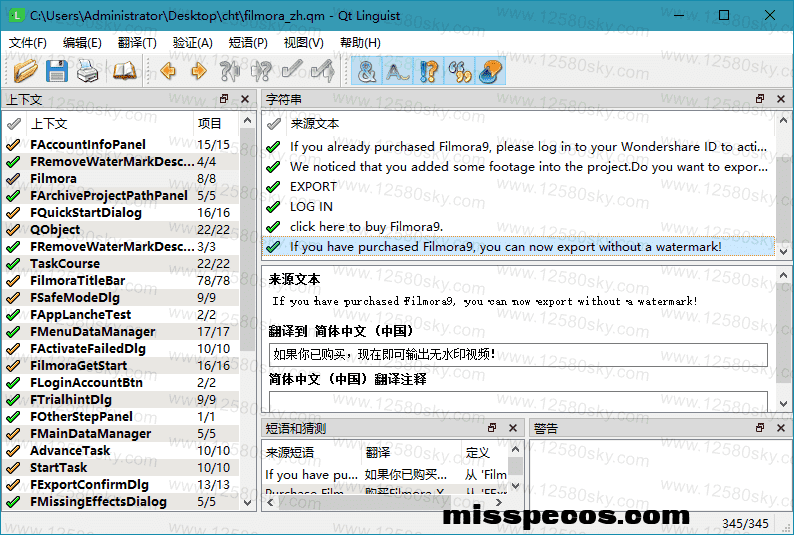The image size is (794, 535).
Task: Float the 字符串 panel
Action: [x=760, y=99]
